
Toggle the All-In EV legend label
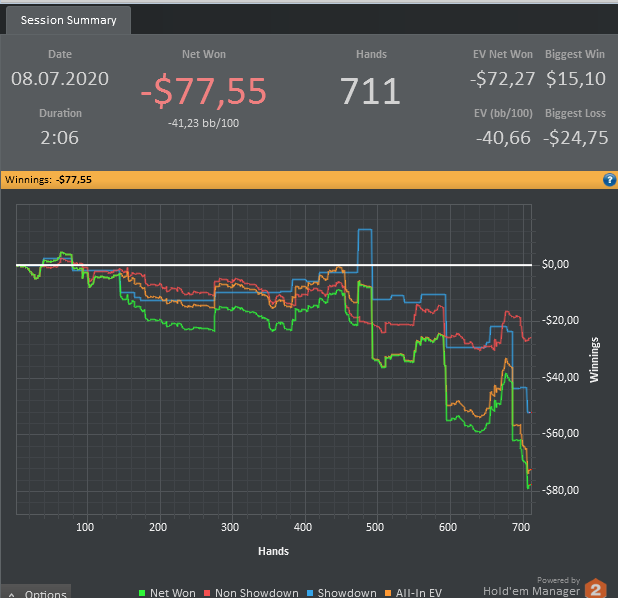point(419,593)
